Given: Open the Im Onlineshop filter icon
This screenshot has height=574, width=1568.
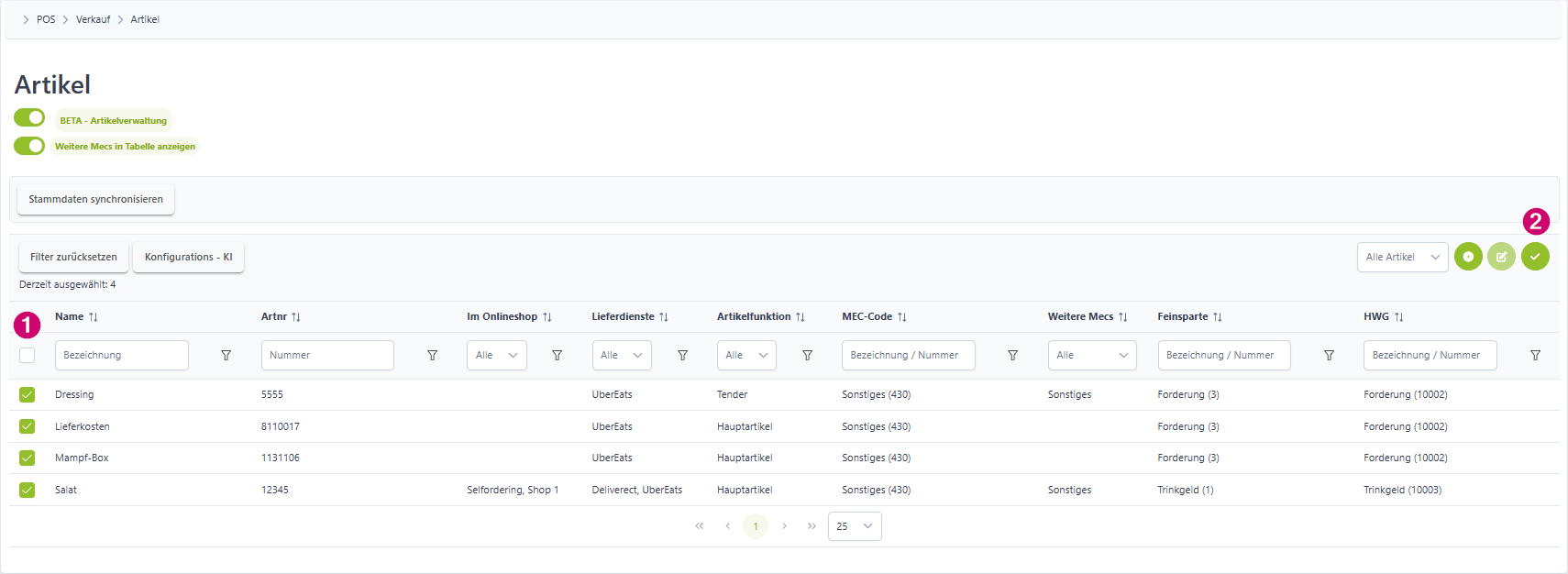Looking at the screenshot, I should coord(558,355).
